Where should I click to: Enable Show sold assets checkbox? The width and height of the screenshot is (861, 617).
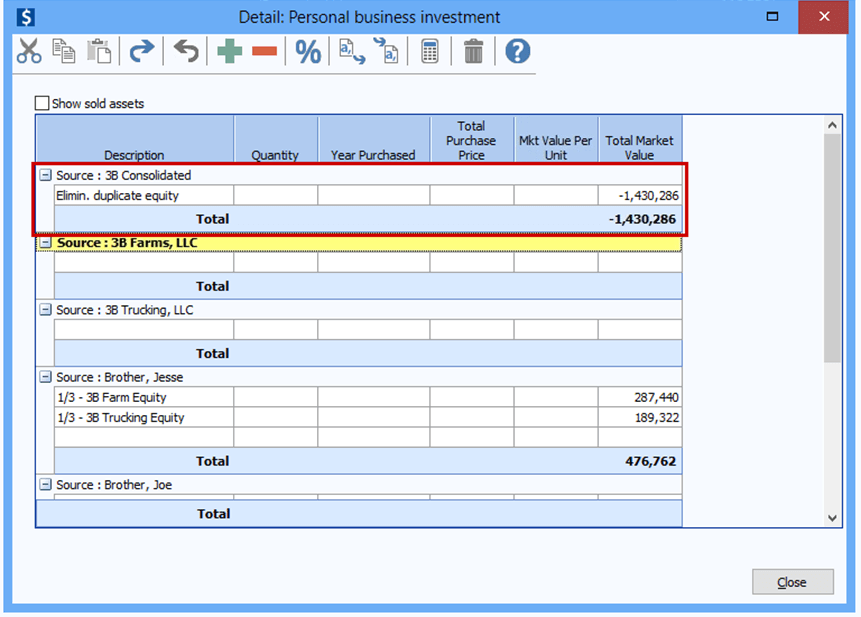42,103
